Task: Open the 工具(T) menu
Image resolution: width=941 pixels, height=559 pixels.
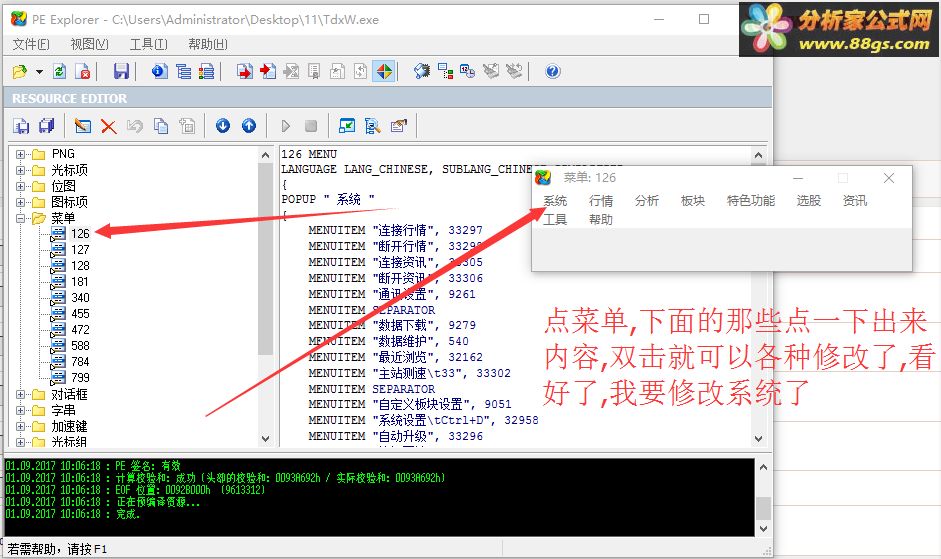Action: tap(149, 44)
